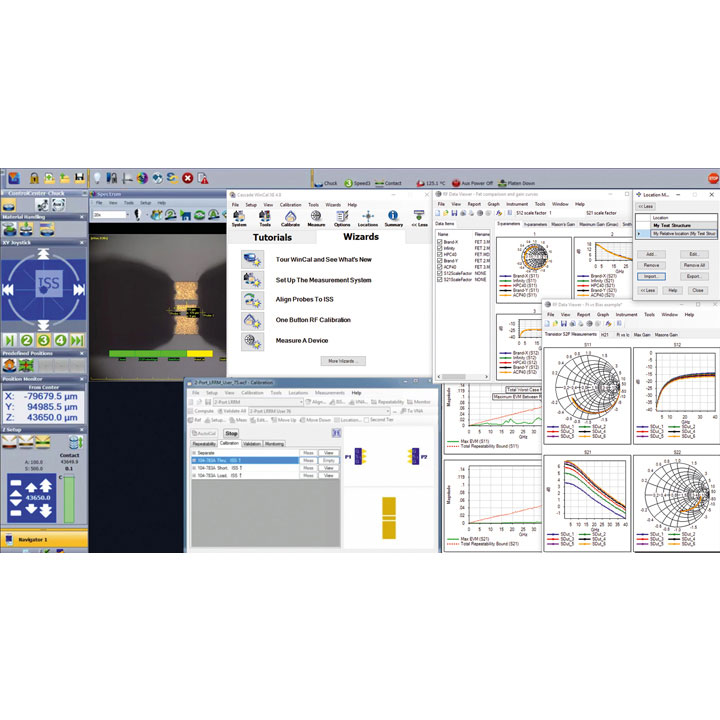The image size is (720, 720).
Task: Open the Locations icon in WinCal toolbar
Action: coord(367,218)
